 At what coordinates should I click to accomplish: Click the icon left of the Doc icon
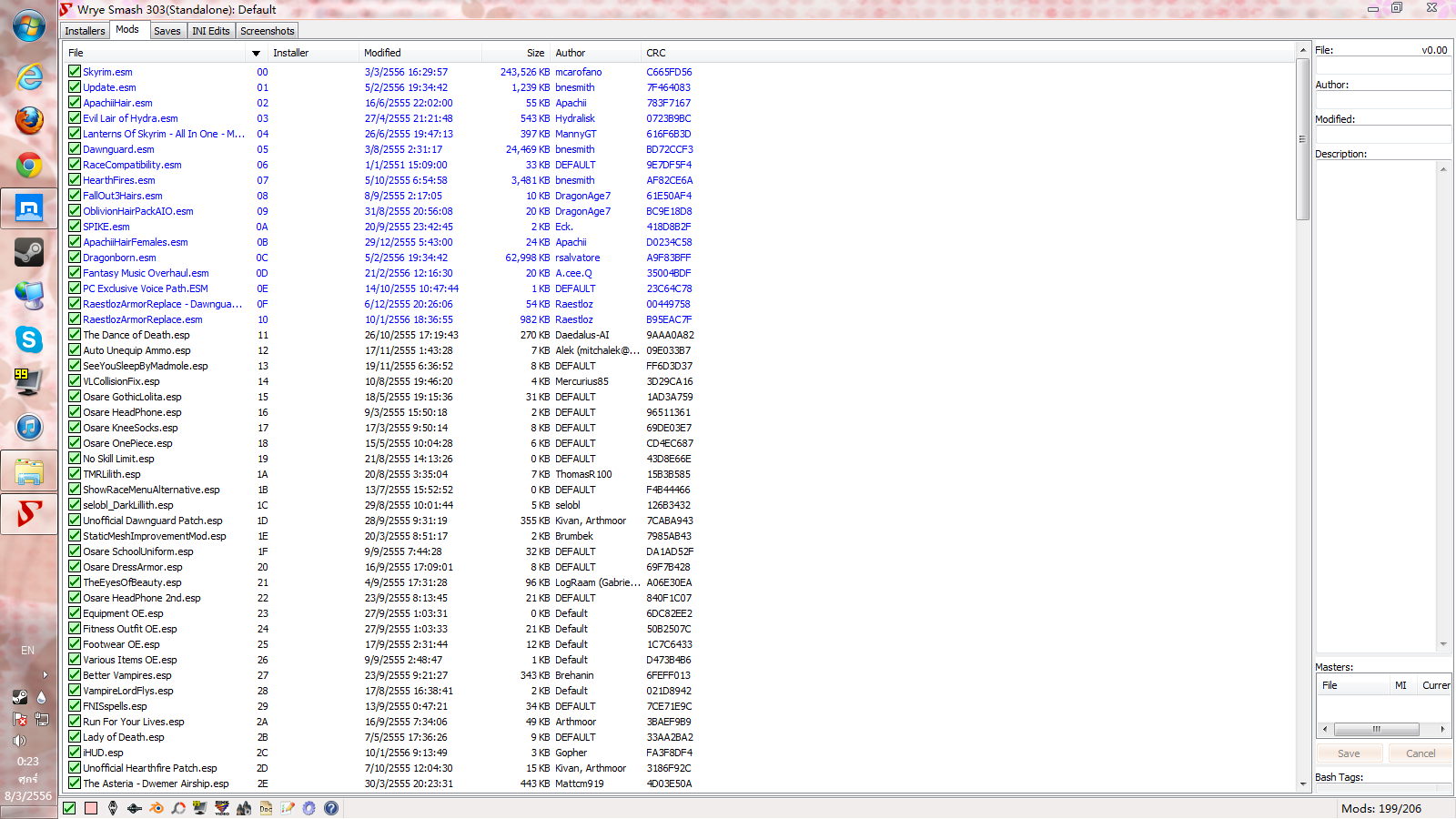[x=244, y=808]
